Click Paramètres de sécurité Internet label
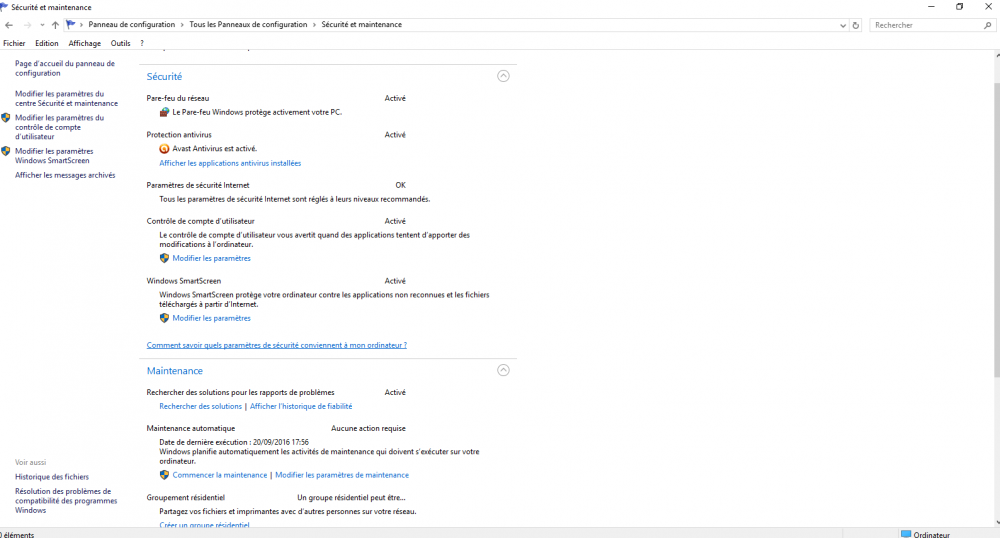The width and height of the screenshot is (1000, 538). point(198,185)
